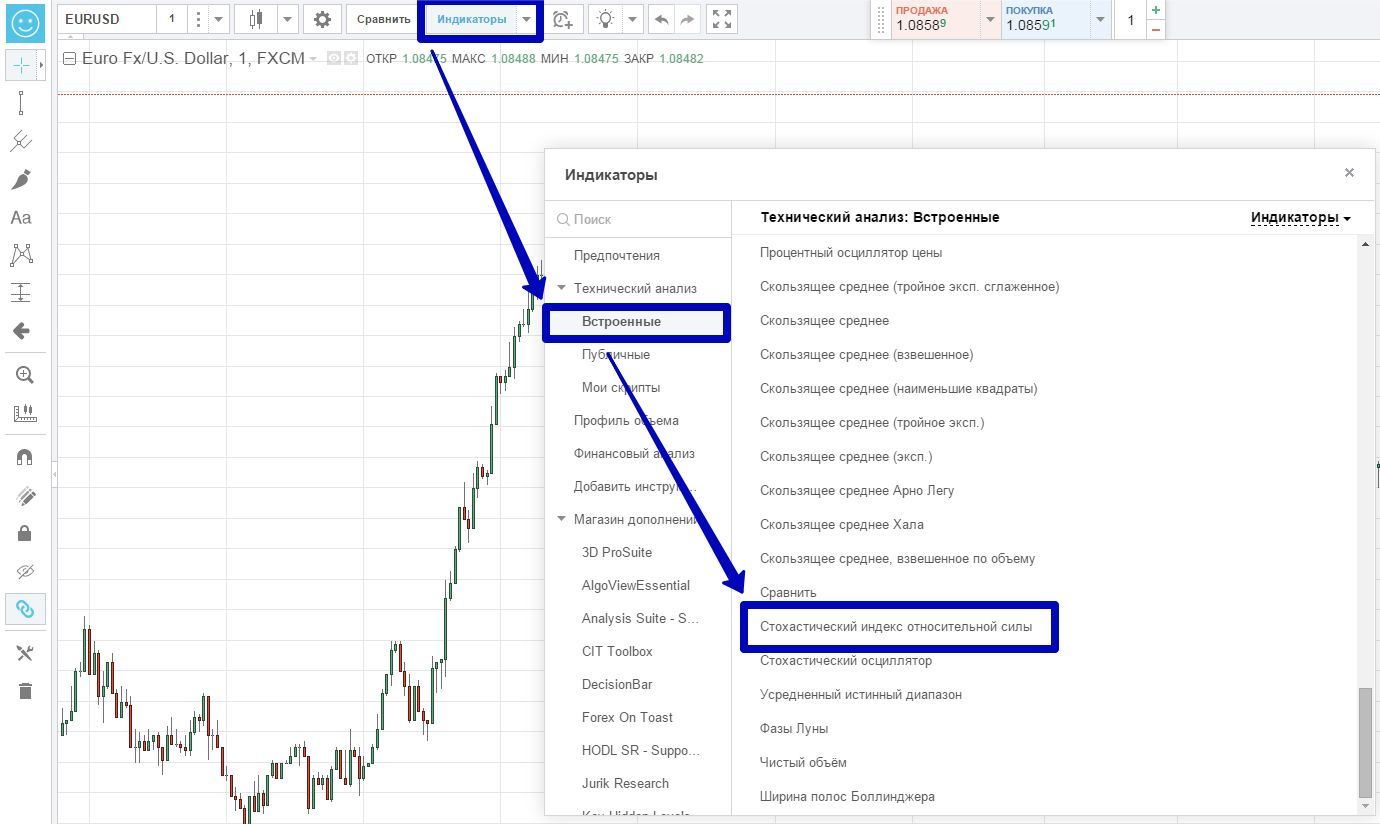1380x824 pixels.
Task: Select 3D ProSuite add-on
Action: [x=617, y=552]
